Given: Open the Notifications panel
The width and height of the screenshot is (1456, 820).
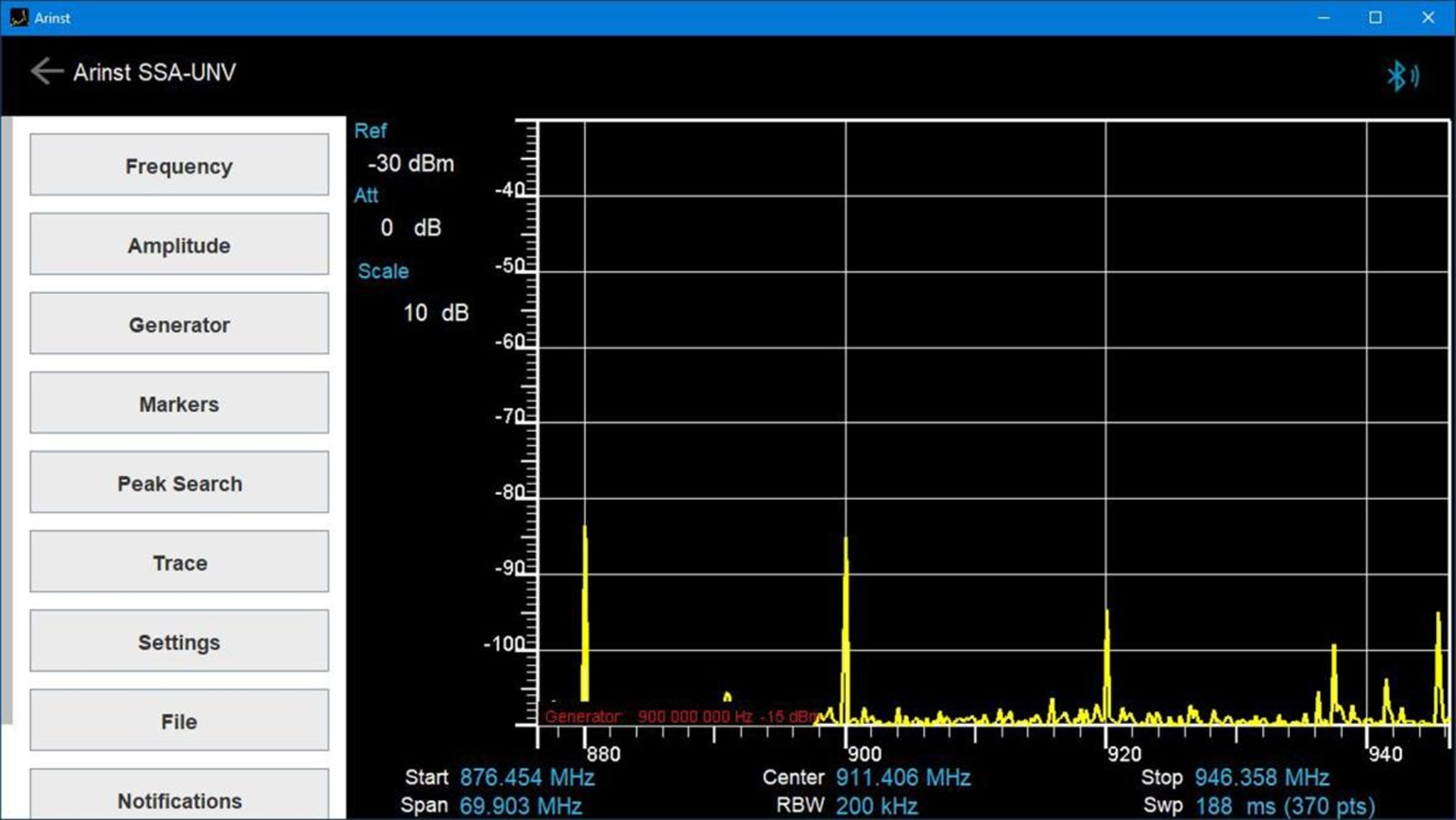Looking at the screenshot, I should [179, 801].
